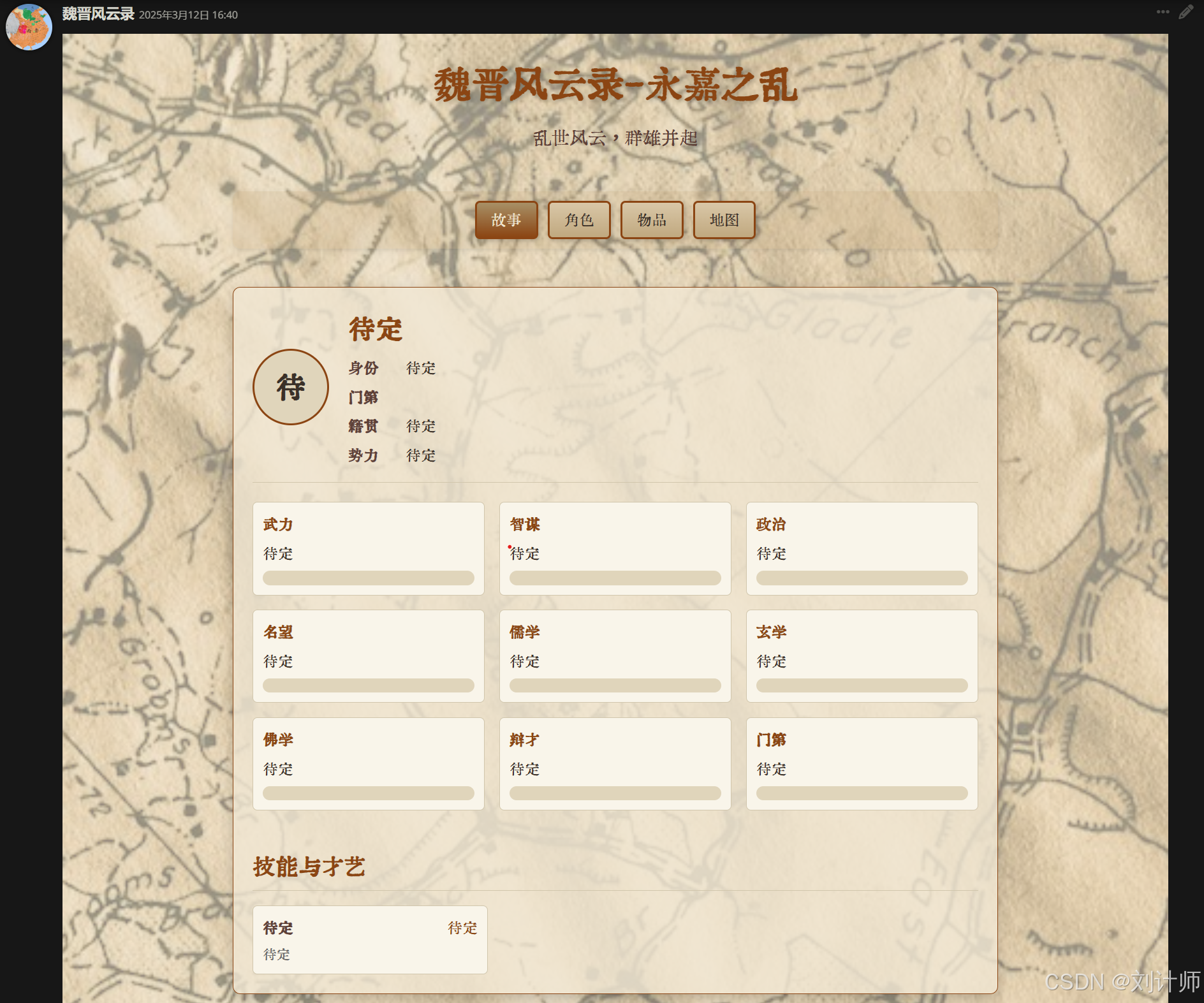Open the three-dots more options menu
The image size is (1204, 1003).
coord(1163,11)
